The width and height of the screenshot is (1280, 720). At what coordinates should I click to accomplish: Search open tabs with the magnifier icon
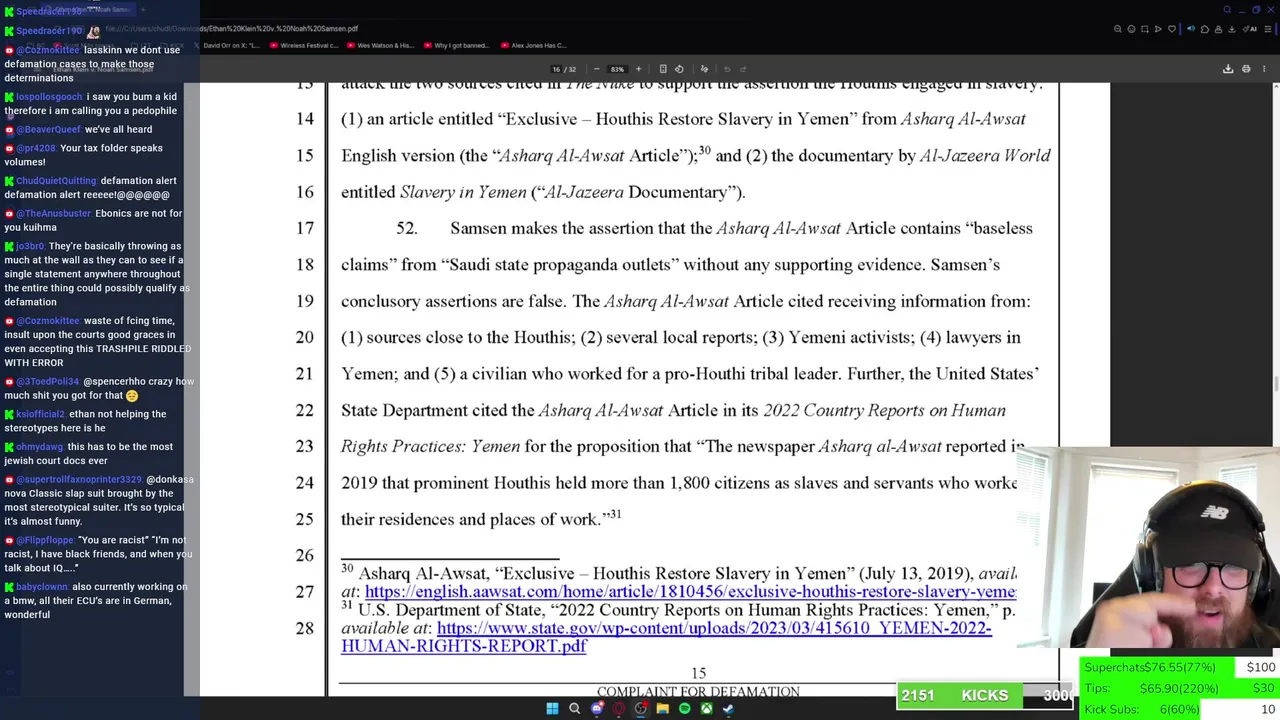tap(1227, 9)
